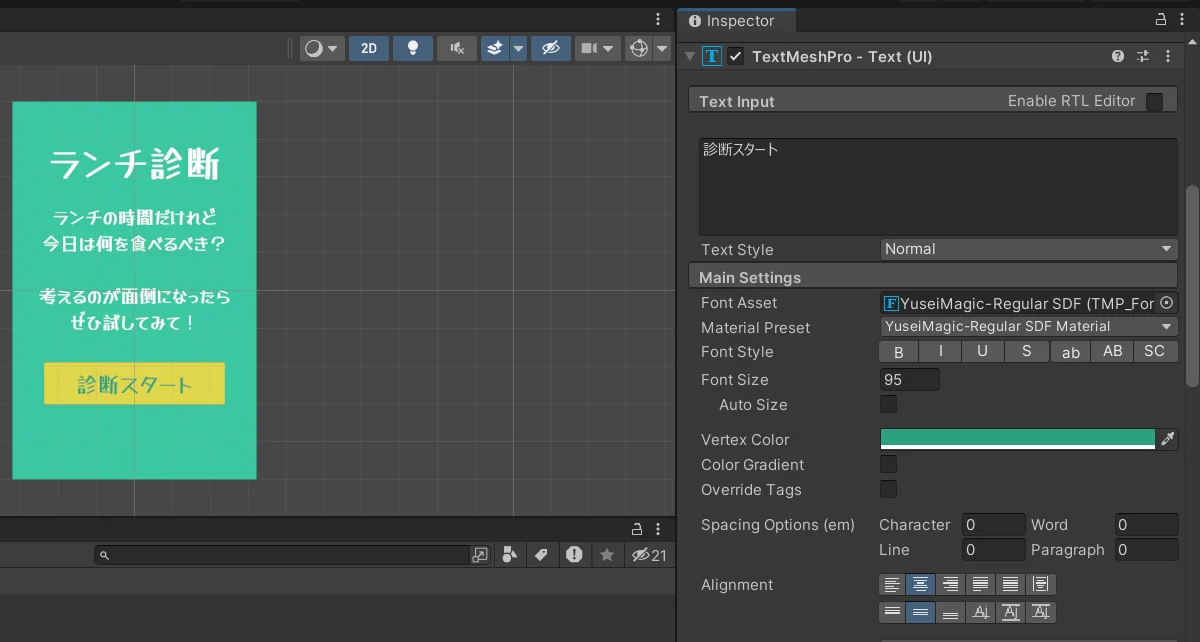The width and height of the screenshot is (1200, 642).
Task: Click the Project panel search field
Action: (x=282, y=555)
